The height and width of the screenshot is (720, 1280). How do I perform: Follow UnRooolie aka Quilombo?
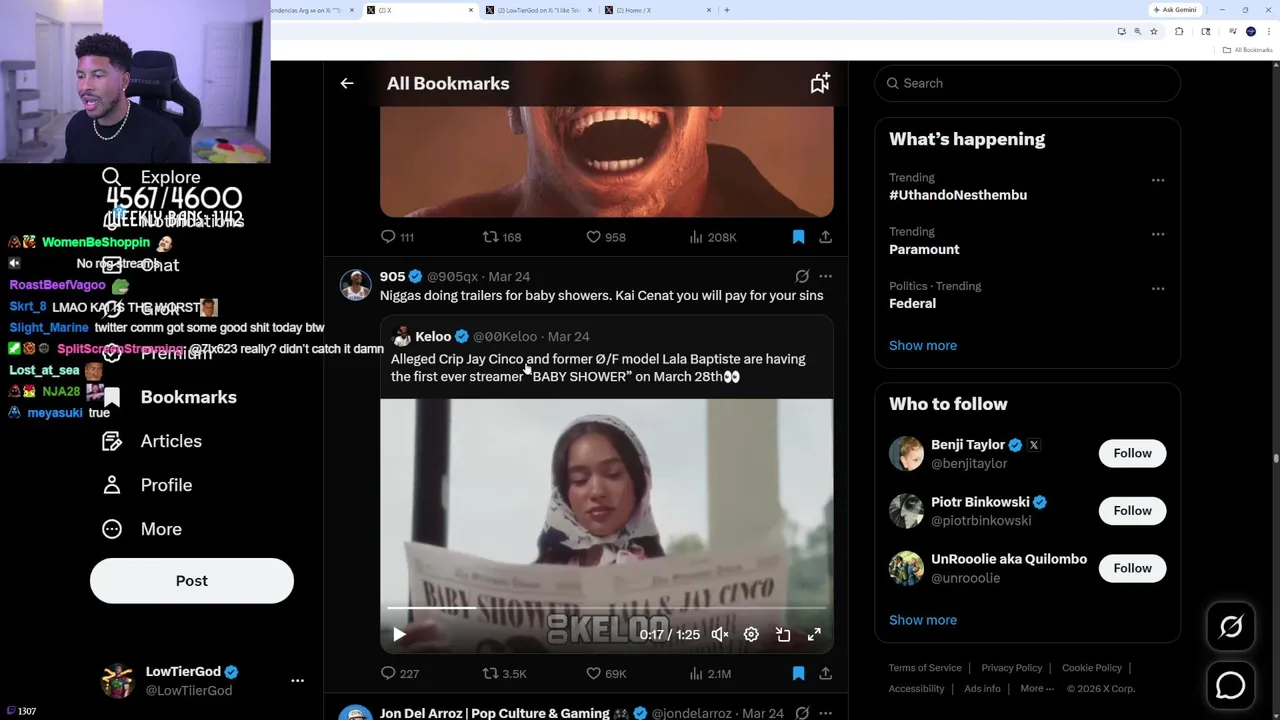pos(1132,568)
